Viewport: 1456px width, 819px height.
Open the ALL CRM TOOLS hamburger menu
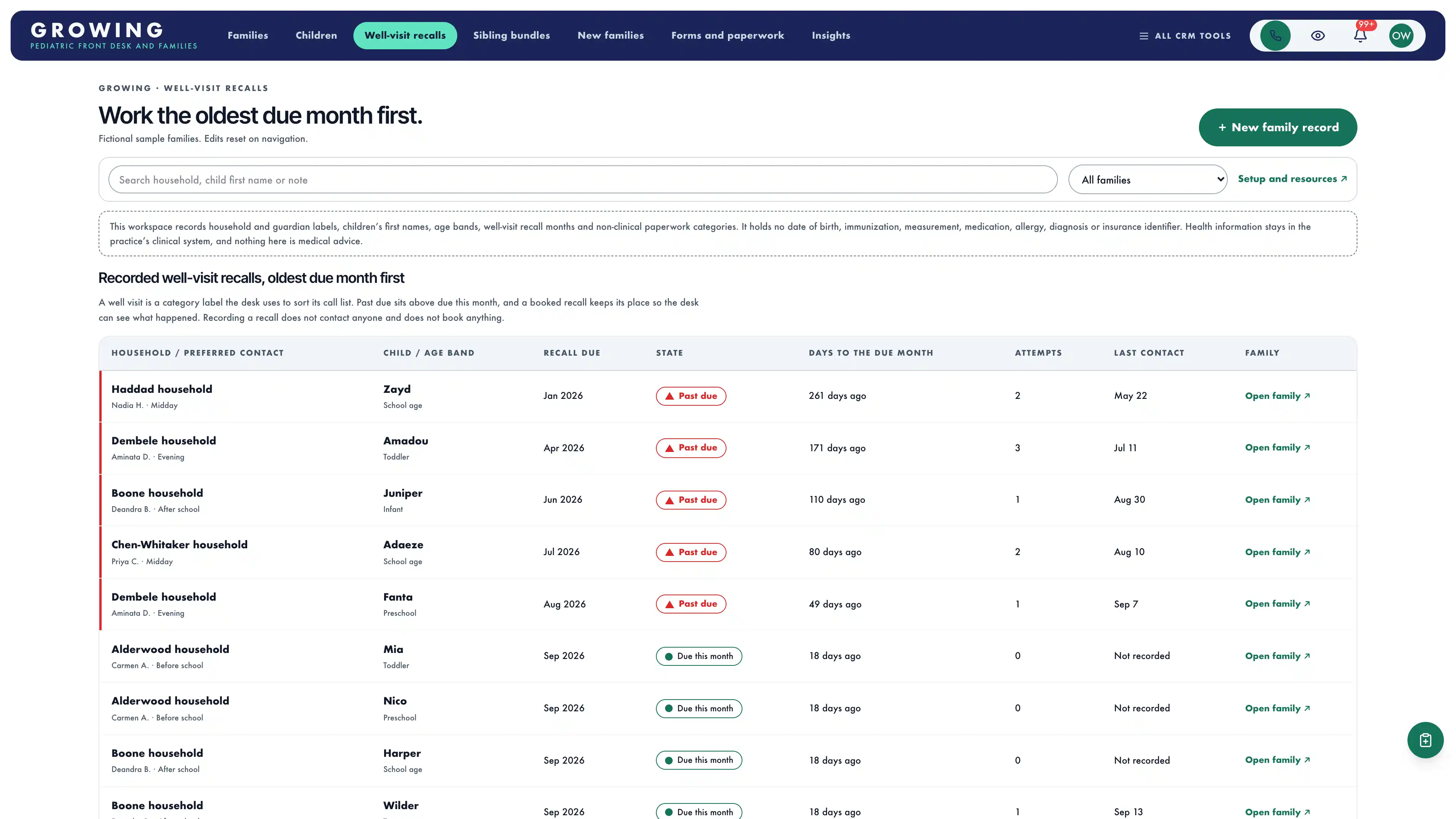click(1185, 36)
